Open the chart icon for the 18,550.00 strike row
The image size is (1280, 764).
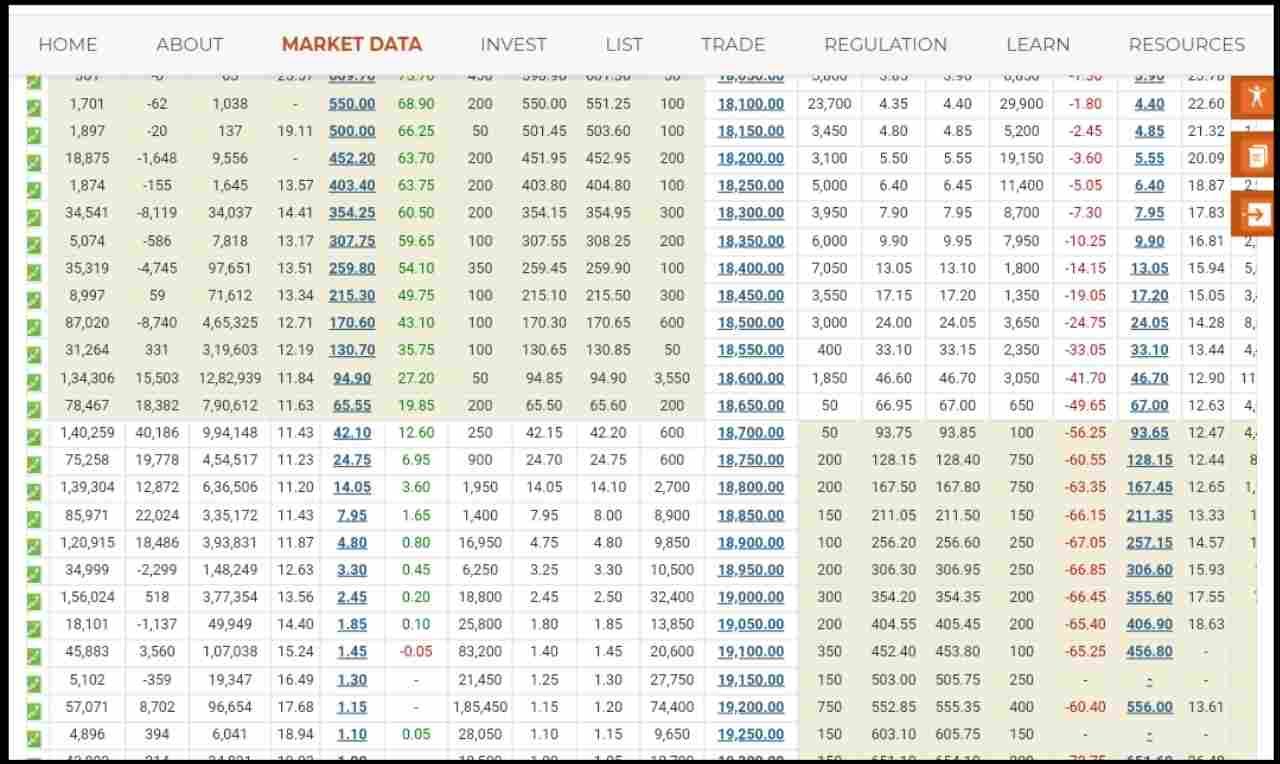point(34,353)
